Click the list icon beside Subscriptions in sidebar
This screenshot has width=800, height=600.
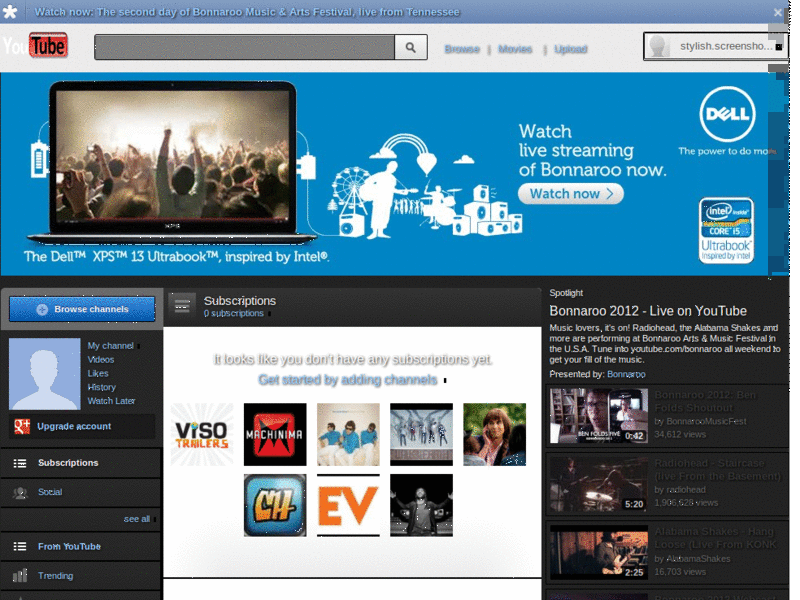click(x=20, y=463)
